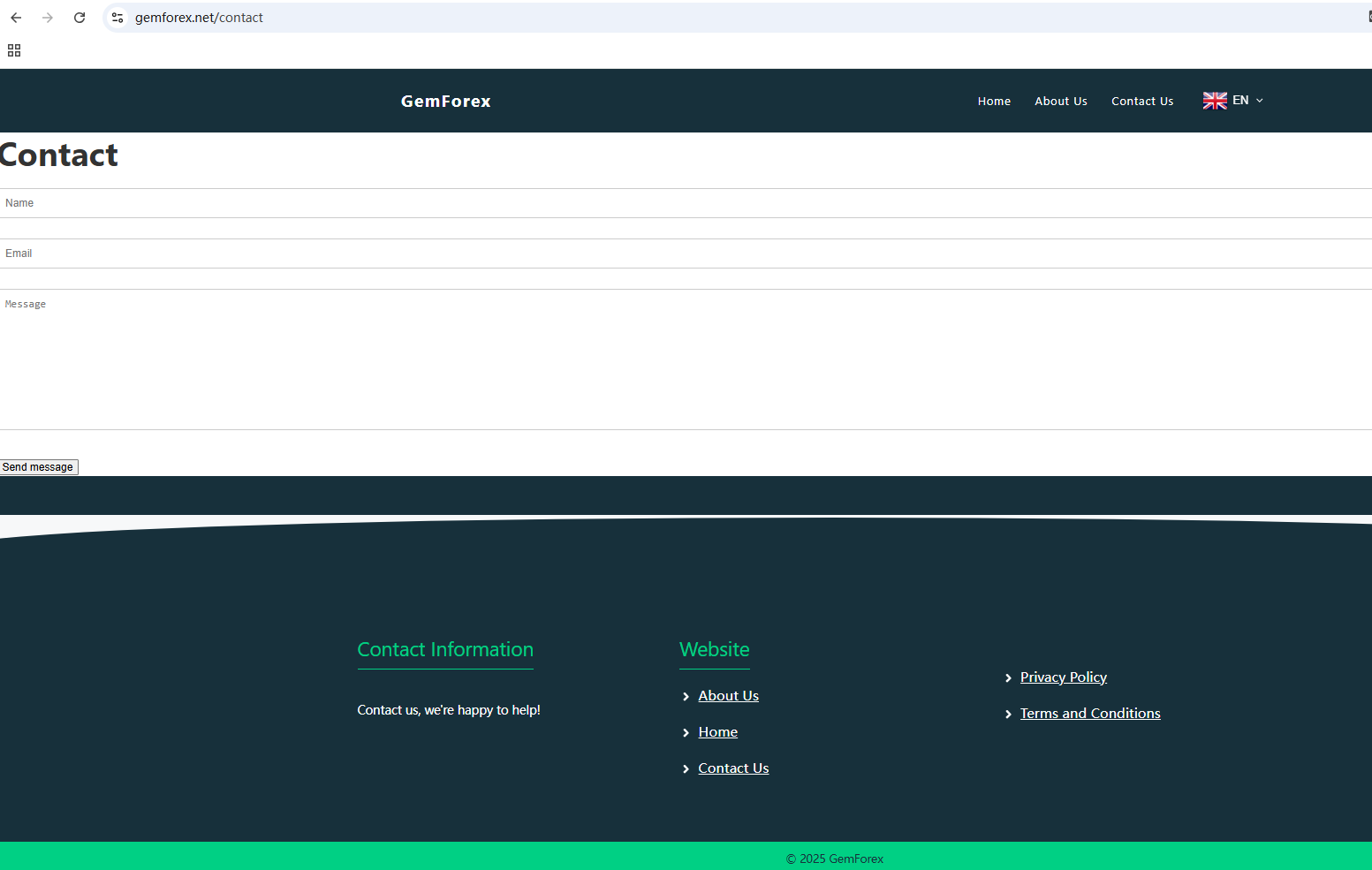
Task: Open site information icon in address bar
Action: click(x=117, y=18)
